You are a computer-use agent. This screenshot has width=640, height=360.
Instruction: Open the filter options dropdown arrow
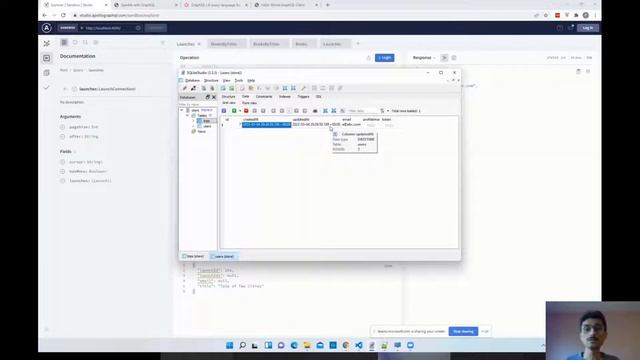click(x=388, y=111)
